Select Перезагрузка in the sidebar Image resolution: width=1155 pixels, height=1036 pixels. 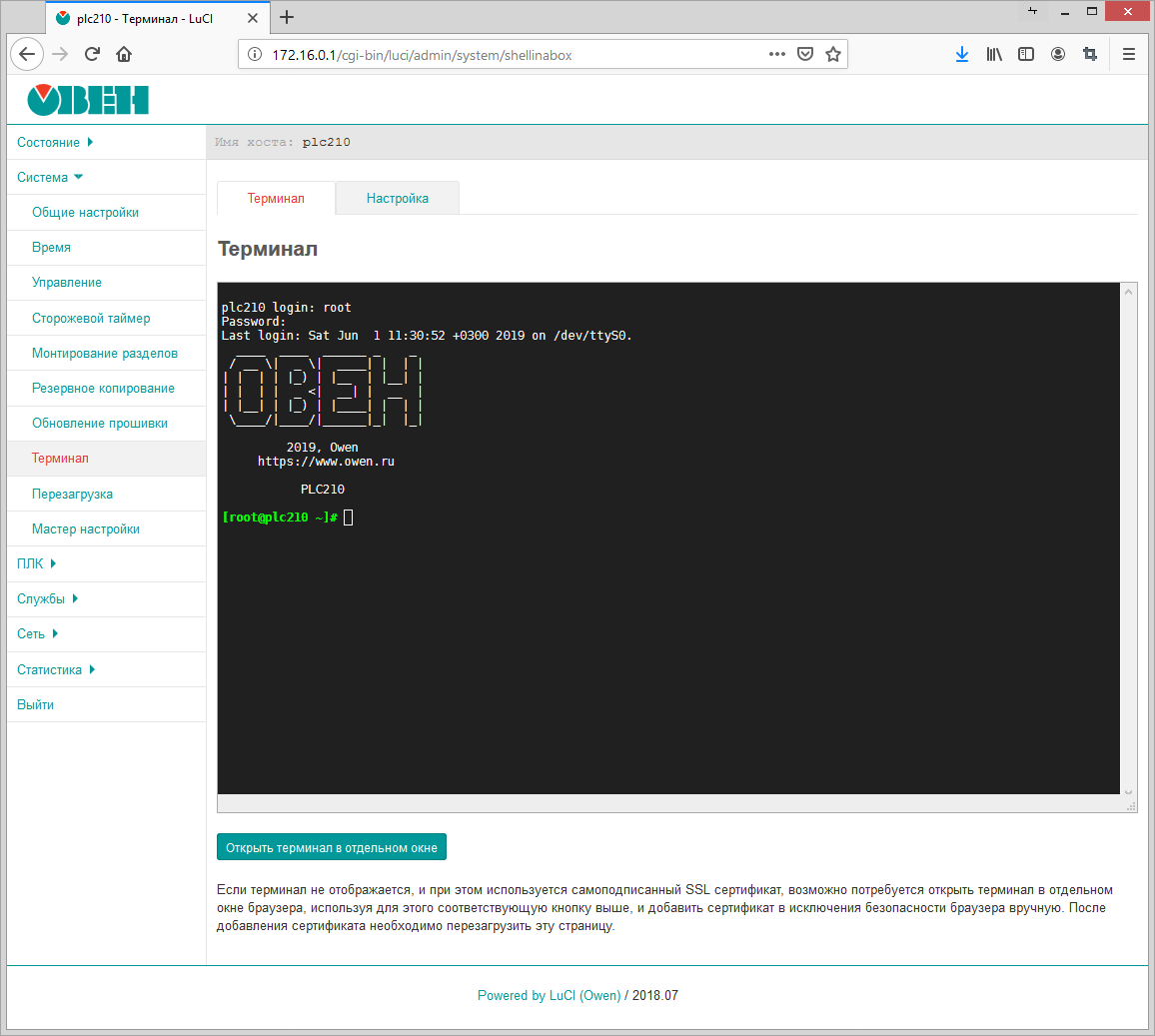[72, 495]
